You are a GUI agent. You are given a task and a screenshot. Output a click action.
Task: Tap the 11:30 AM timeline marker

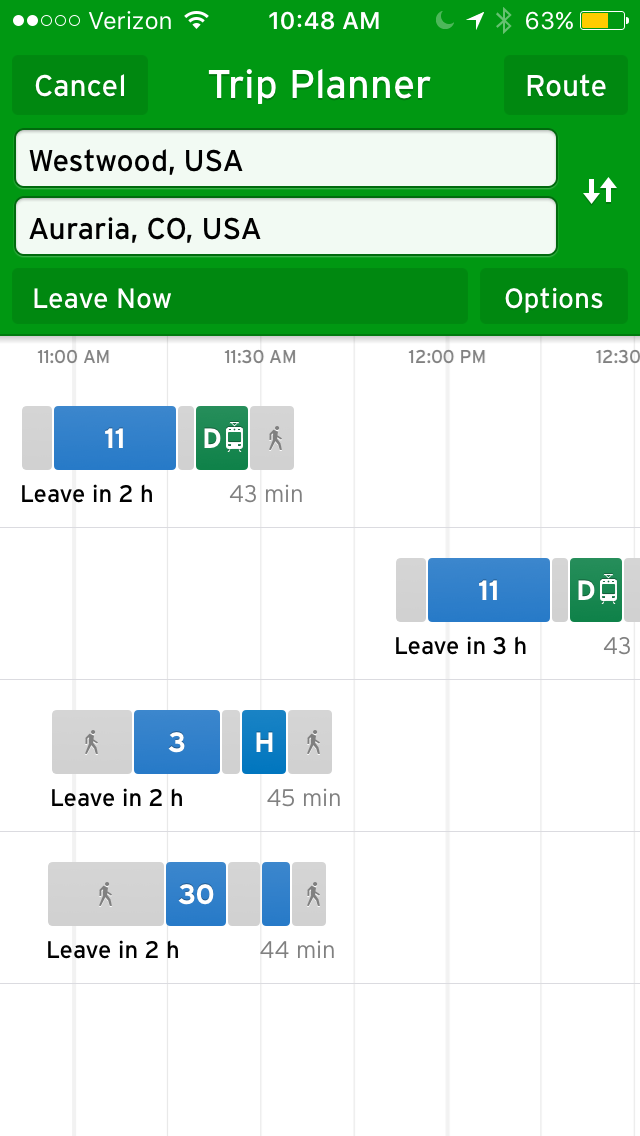(260, 357)
